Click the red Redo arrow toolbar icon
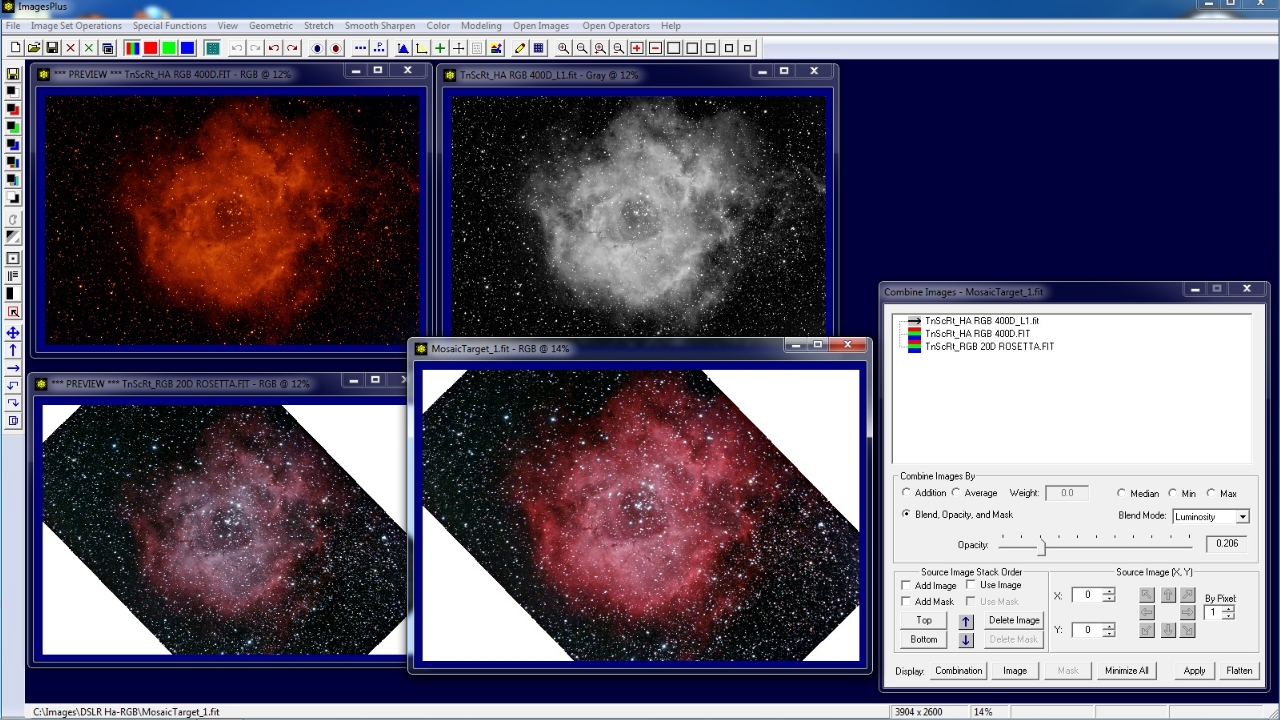 click(292, 48)
